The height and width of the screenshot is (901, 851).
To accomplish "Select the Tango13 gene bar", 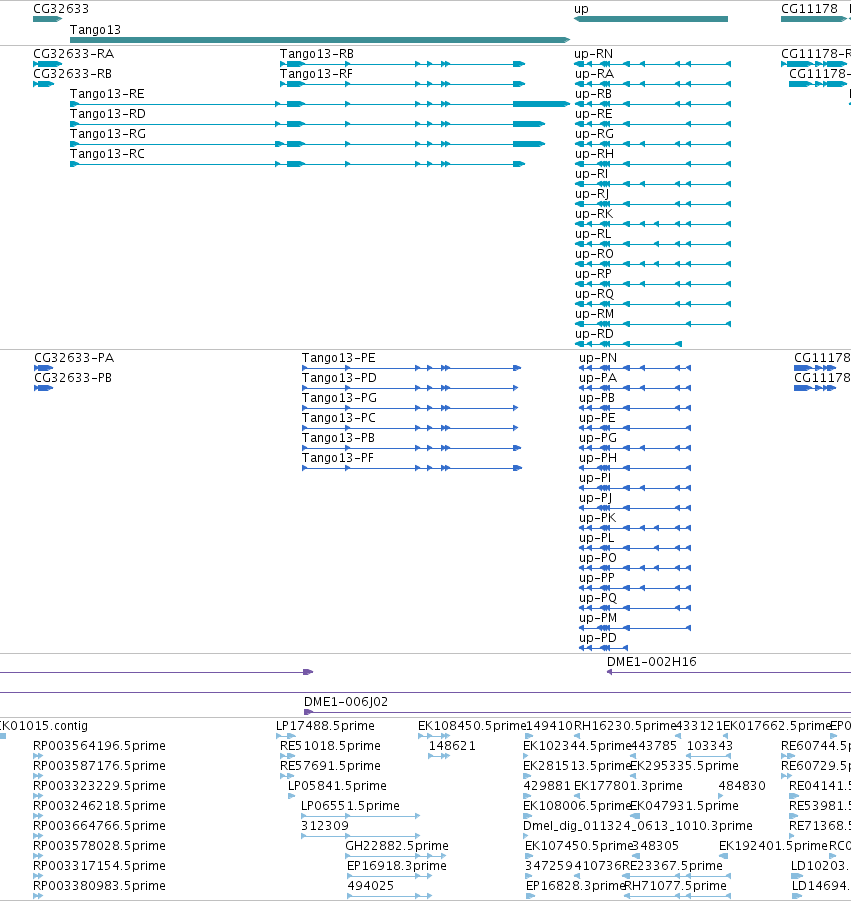I will 319,40.
